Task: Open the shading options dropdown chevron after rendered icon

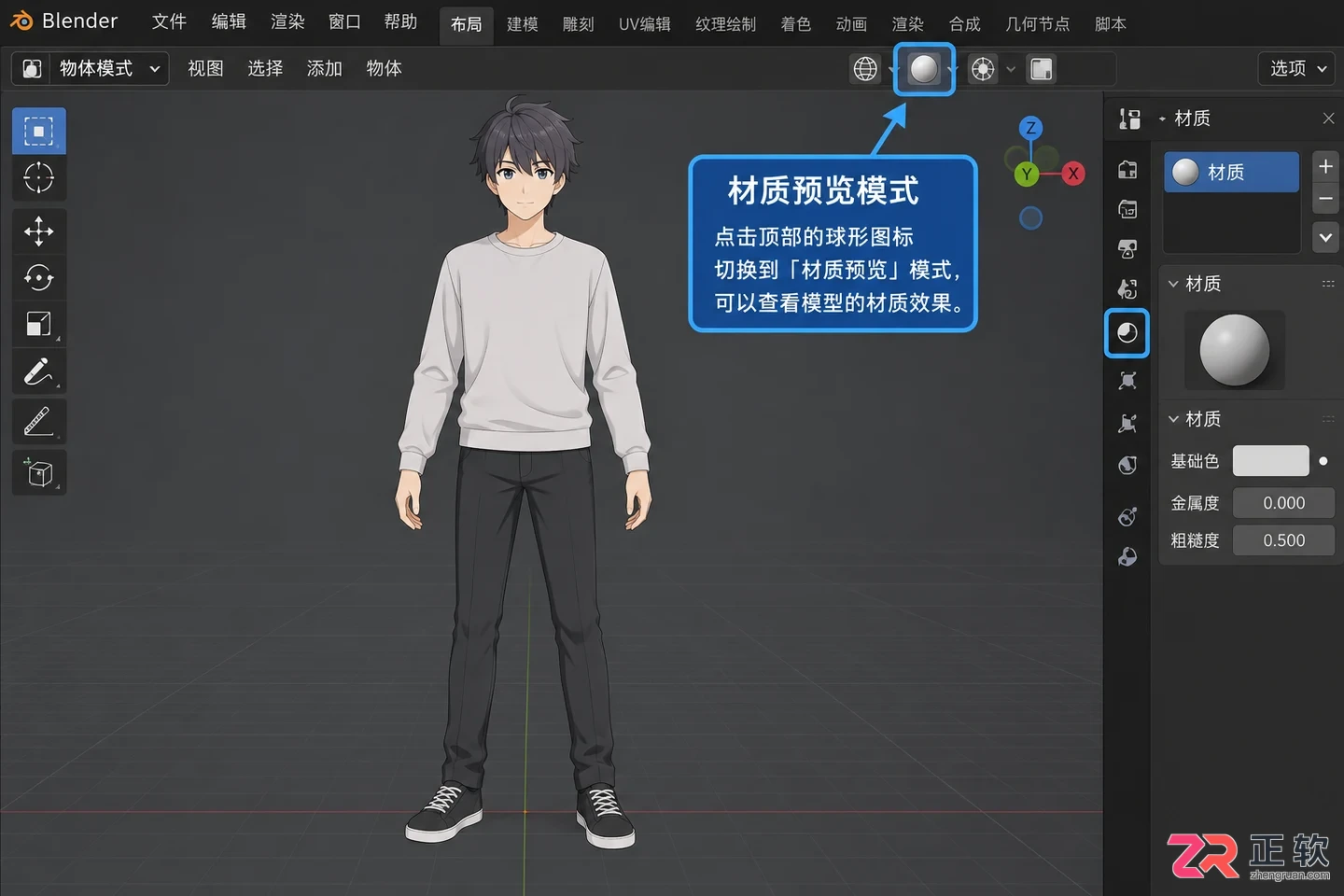Action: click(x=1011, y=69)
